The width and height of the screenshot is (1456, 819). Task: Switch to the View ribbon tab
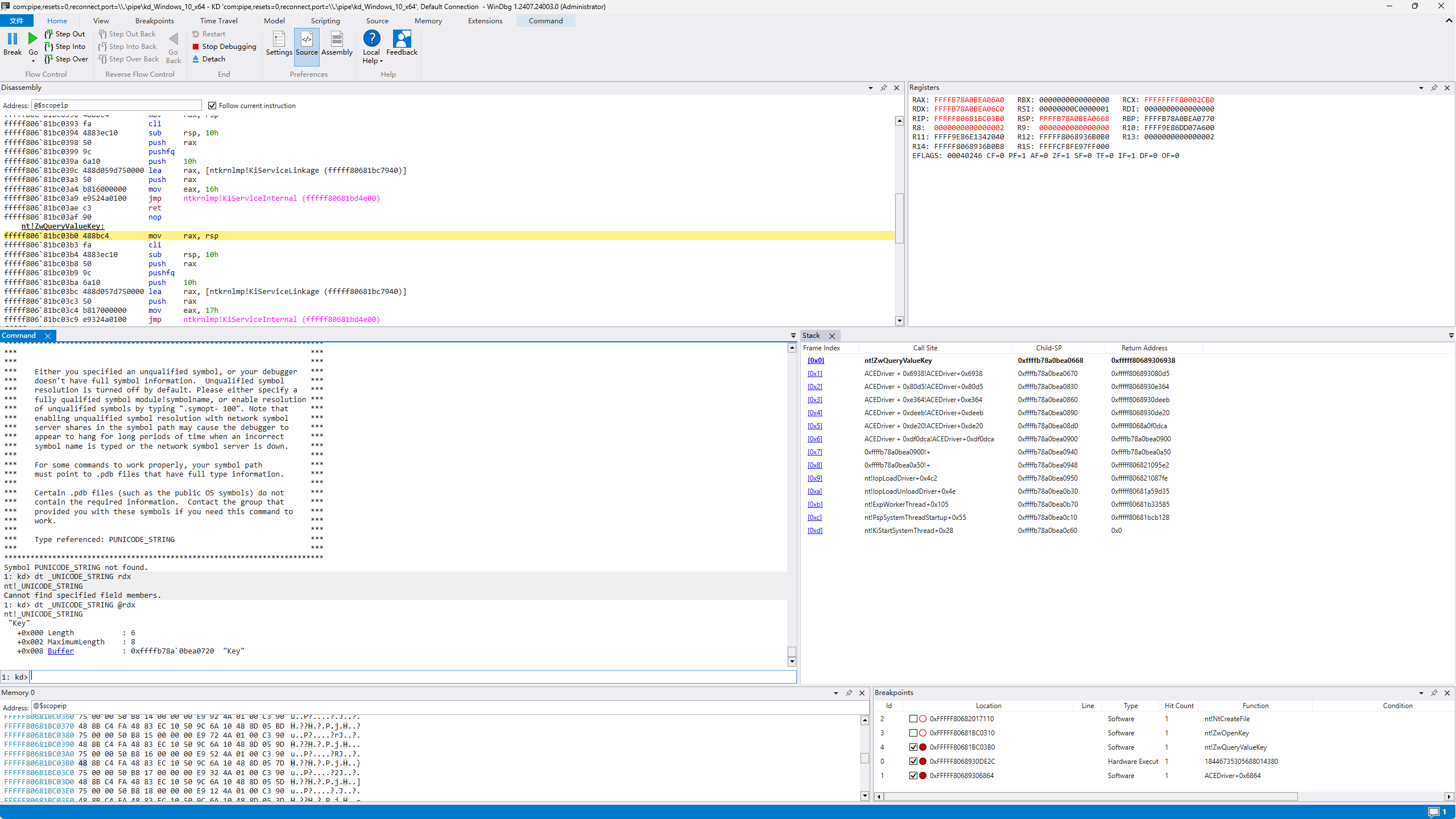click(x=101, y=21)
